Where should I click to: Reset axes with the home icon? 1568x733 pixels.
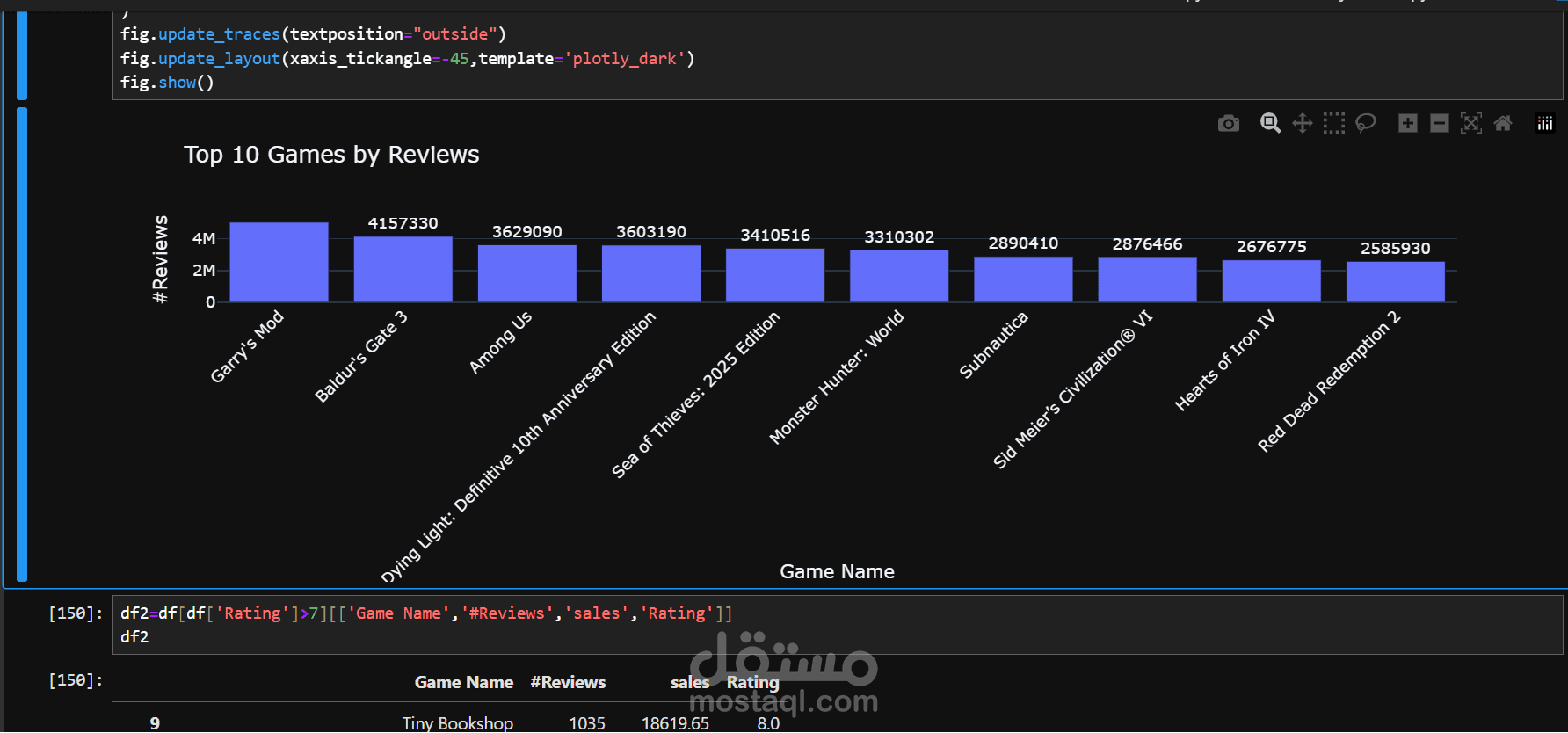pyautogui.click(x=1503, y=123)
